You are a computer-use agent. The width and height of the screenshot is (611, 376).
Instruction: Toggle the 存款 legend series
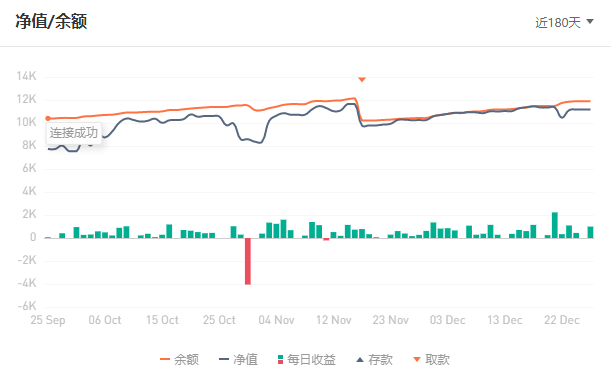pos(374,359)
